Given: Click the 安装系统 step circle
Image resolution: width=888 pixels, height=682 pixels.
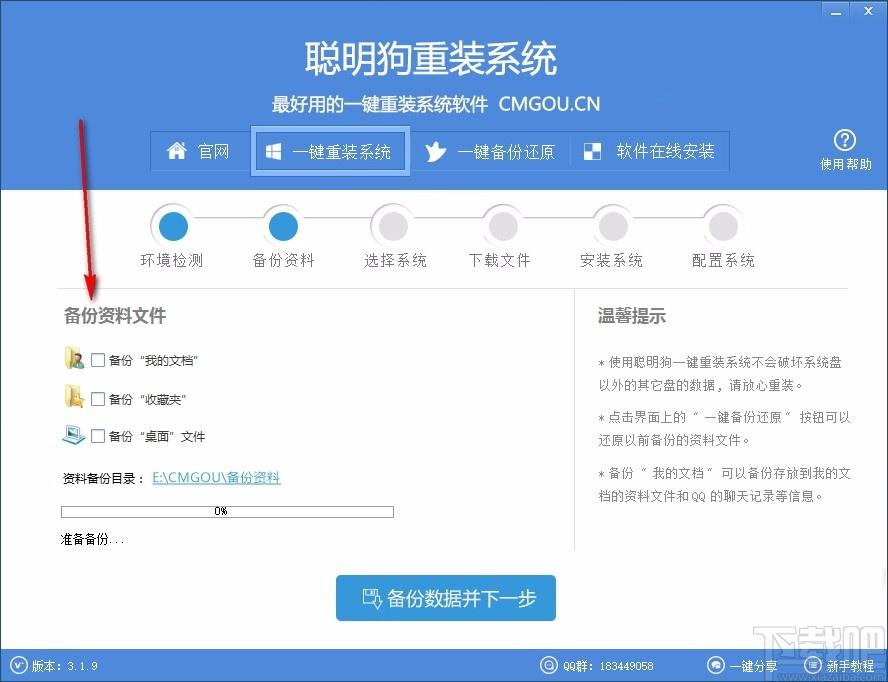Looking at the screenshot, I should coord(613,226).
